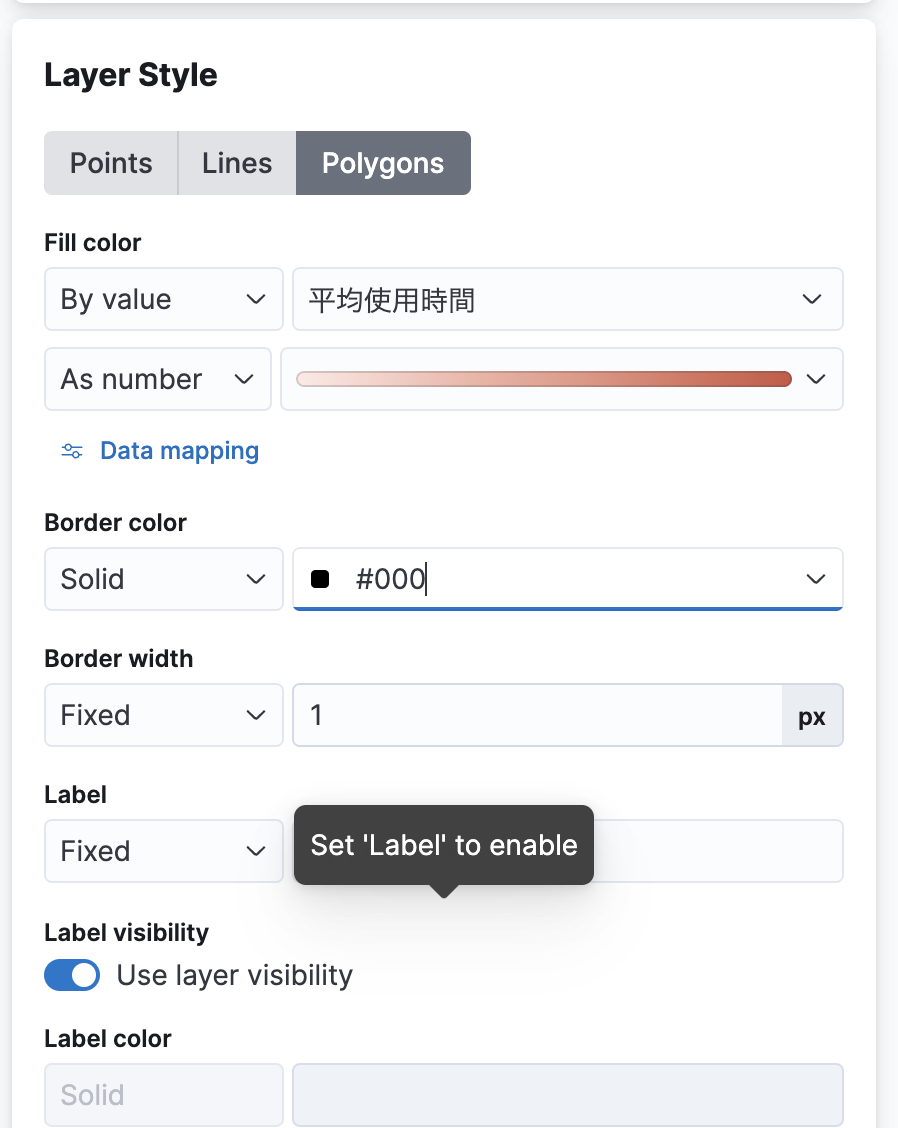The width and height of the screenshot is (898, 1128).
Task: Open the Fill color By value dropdown
Action: (x=164, y=299)
